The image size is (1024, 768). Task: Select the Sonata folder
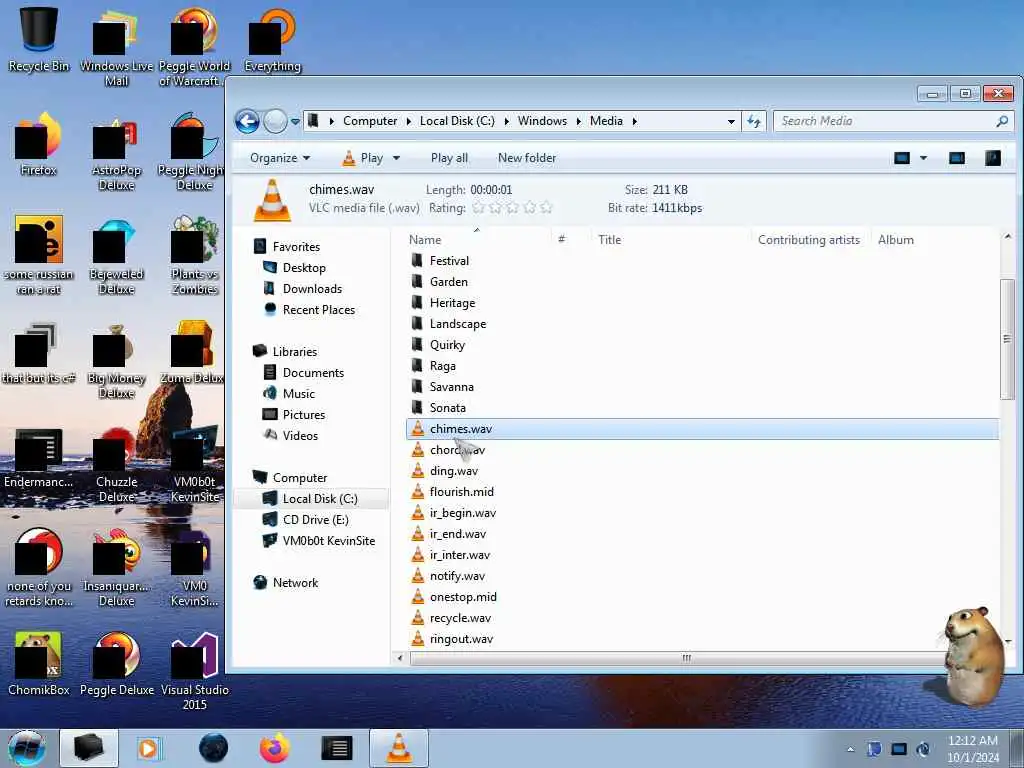tap(447, 408)
